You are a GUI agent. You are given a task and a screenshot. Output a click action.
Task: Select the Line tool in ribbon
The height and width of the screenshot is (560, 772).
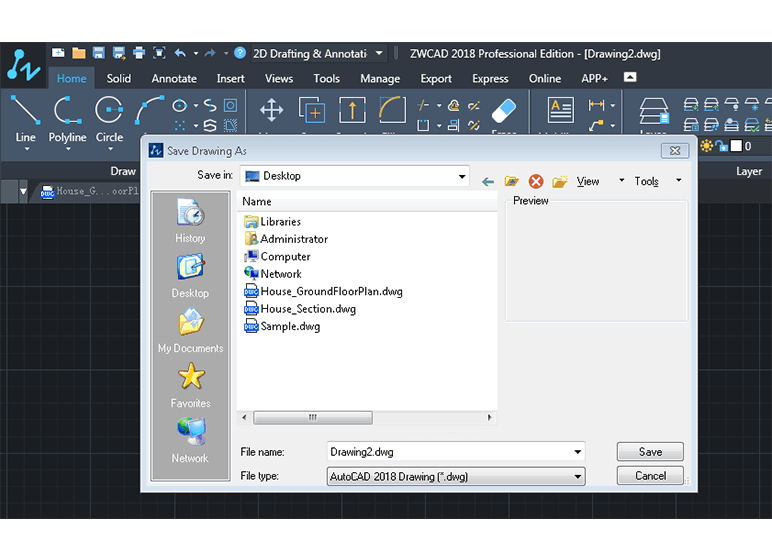click(x=25, y=118)
